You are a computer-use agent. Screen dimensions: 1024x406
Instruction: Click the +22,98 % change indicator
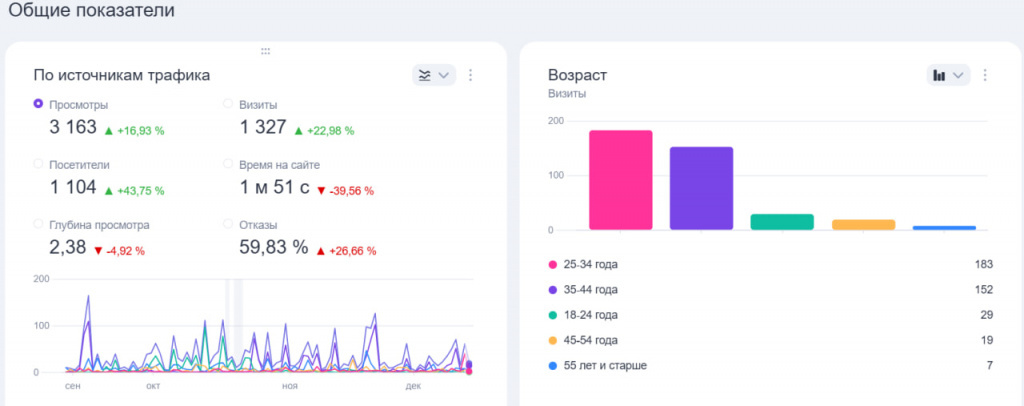tap(324, 131)
